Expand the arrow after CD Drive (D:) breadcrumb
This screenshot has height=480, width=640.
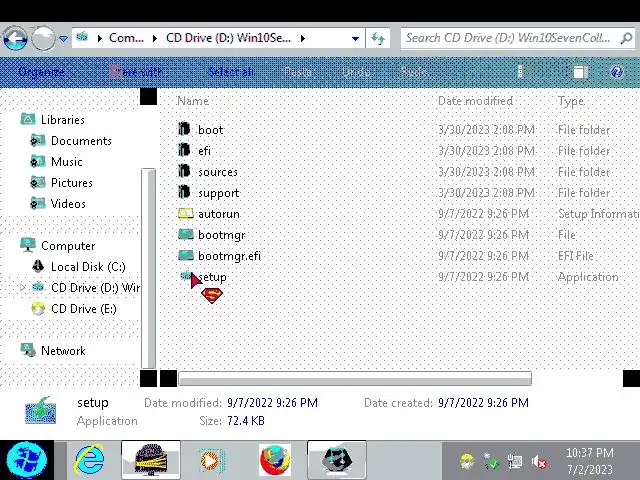[x=303, y=39]
